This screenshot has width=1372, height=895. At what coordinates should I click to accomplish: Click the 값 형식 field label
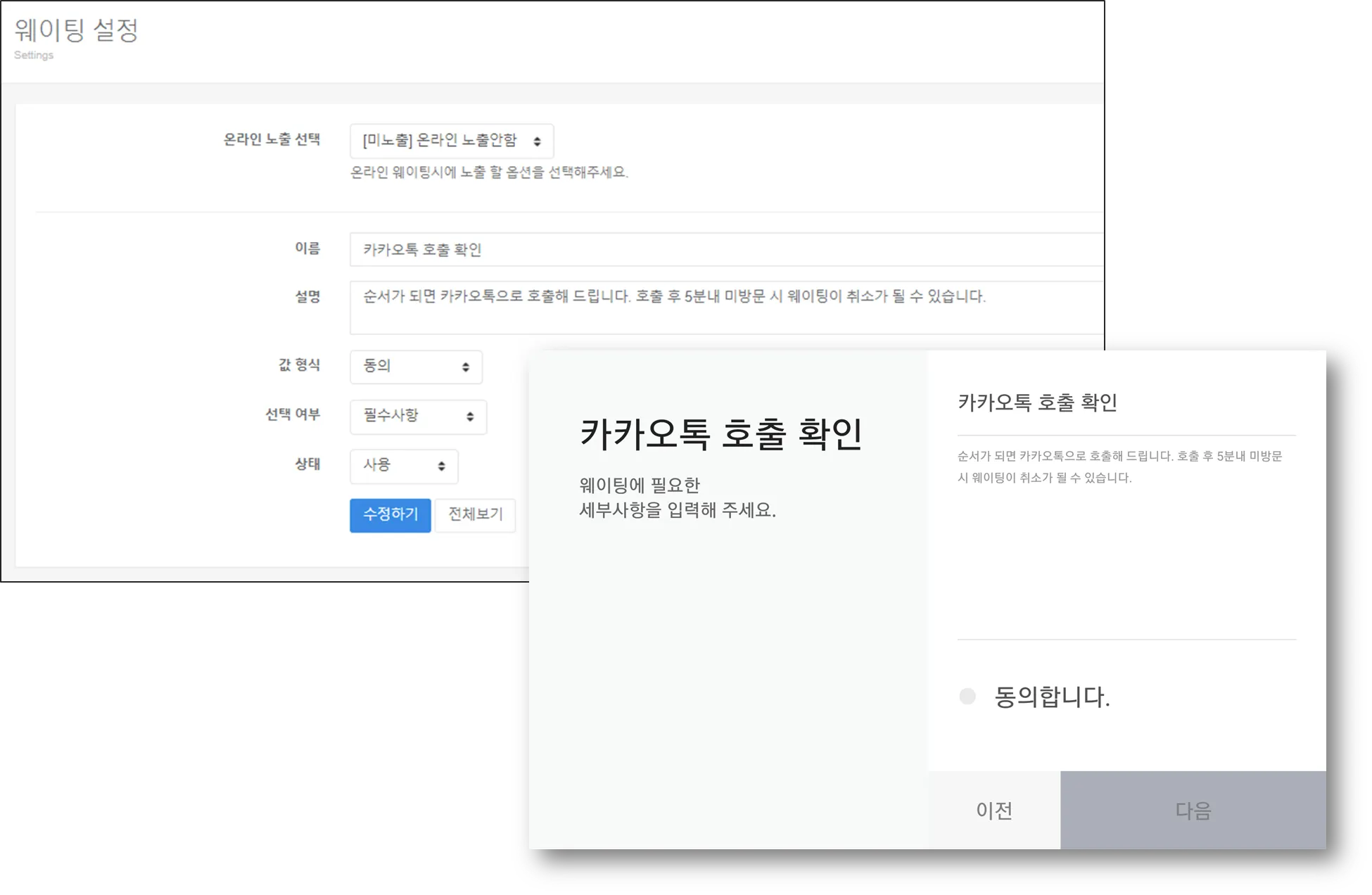tap(299, 364)
